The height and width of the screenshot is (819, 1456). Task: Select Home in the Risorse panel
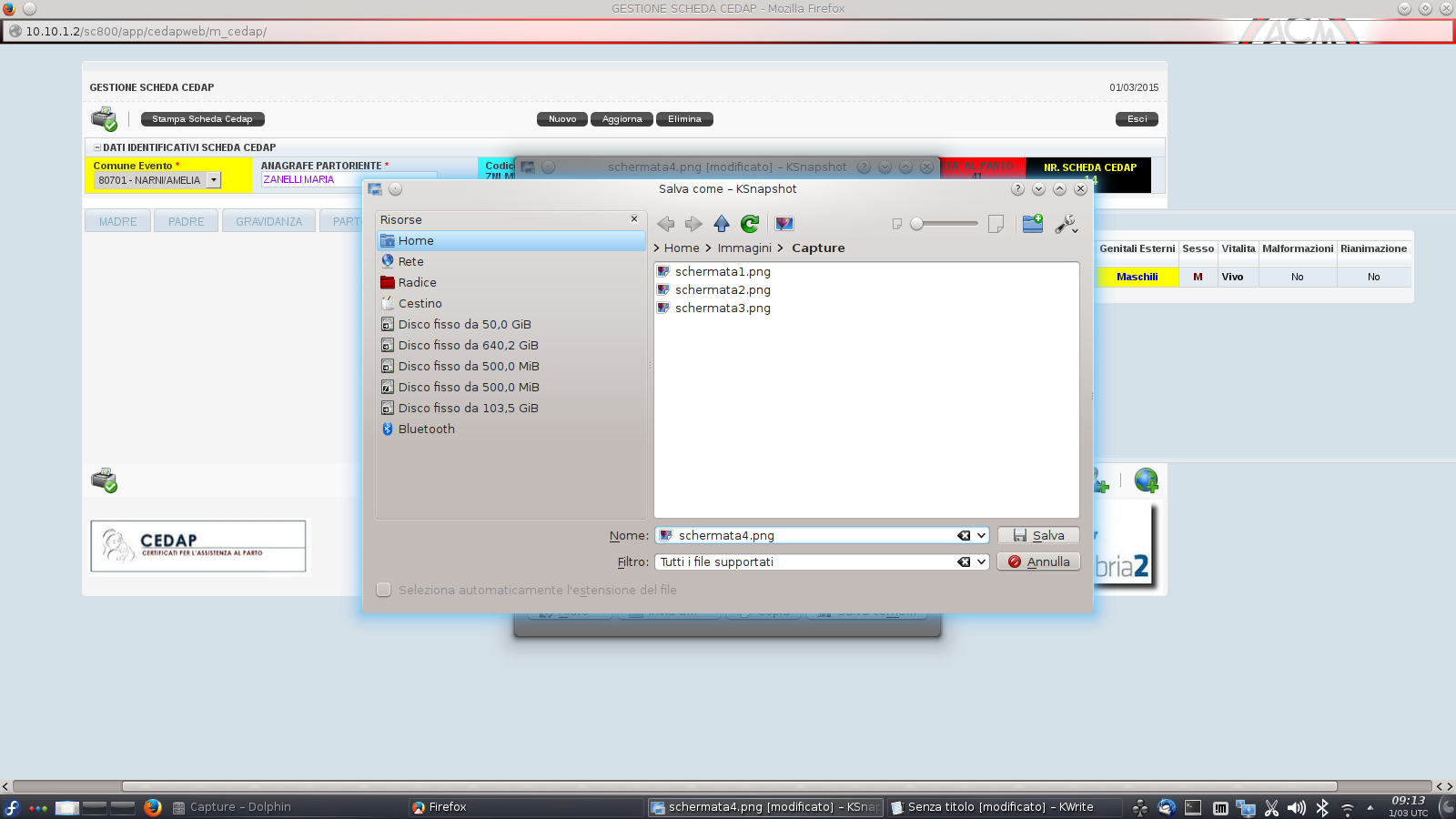pos(511,240)
